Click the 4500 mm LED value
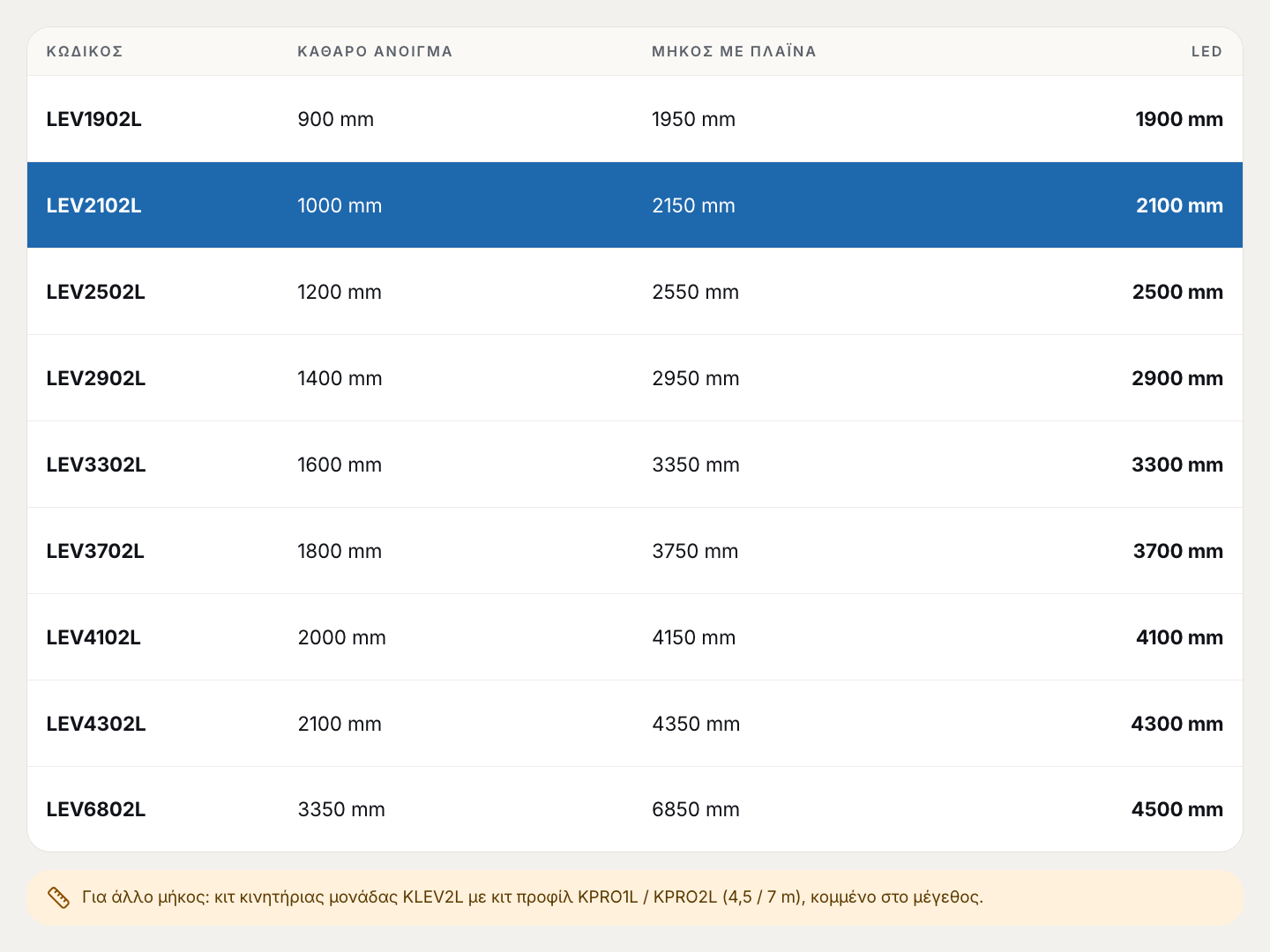 [x=1177, y=809]
